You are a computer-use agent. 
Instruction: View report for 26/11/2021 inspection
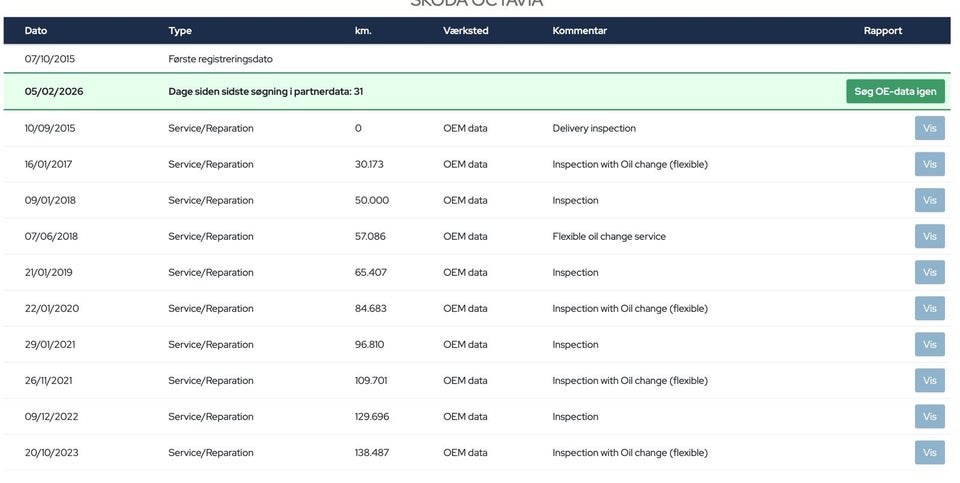[x=929, y=380]
